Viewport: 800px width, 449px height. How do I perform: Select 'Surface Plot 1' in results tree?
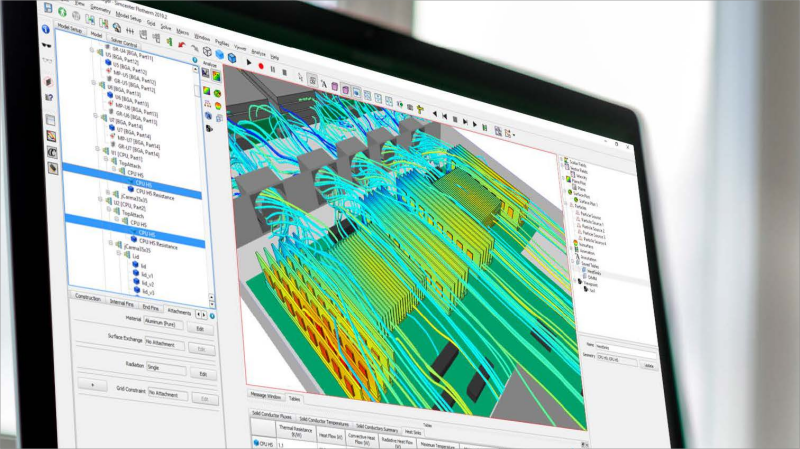click(588, 203)
